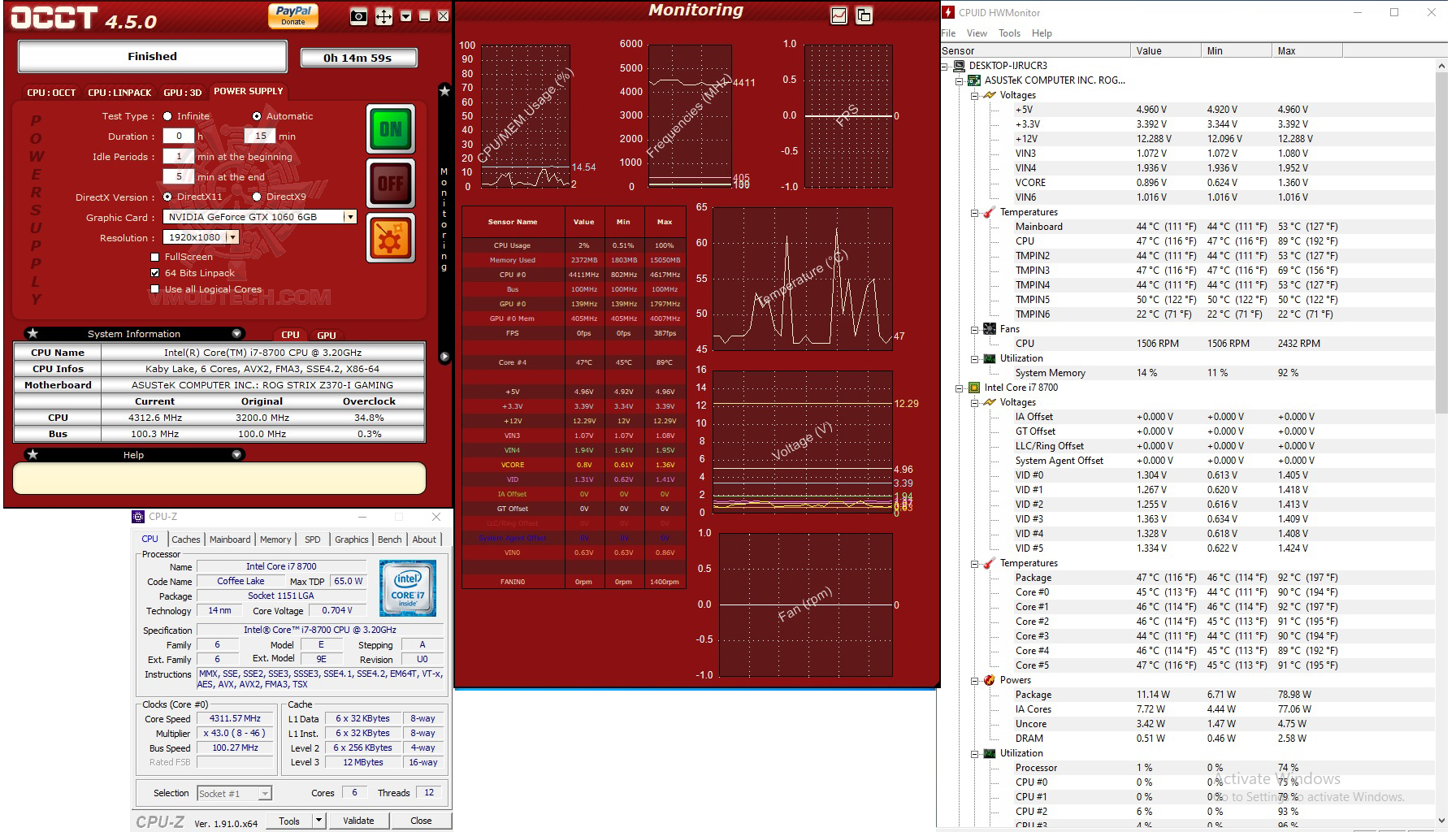Collapse the Powers tree node
Viewport: 1456px width, 832px height.
coord(975,680)
